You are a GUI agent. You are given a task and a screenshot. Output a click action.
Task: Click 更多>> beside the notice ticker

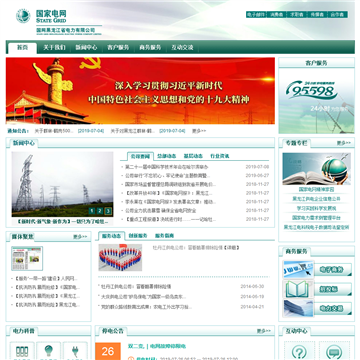(x=199, y=131)
